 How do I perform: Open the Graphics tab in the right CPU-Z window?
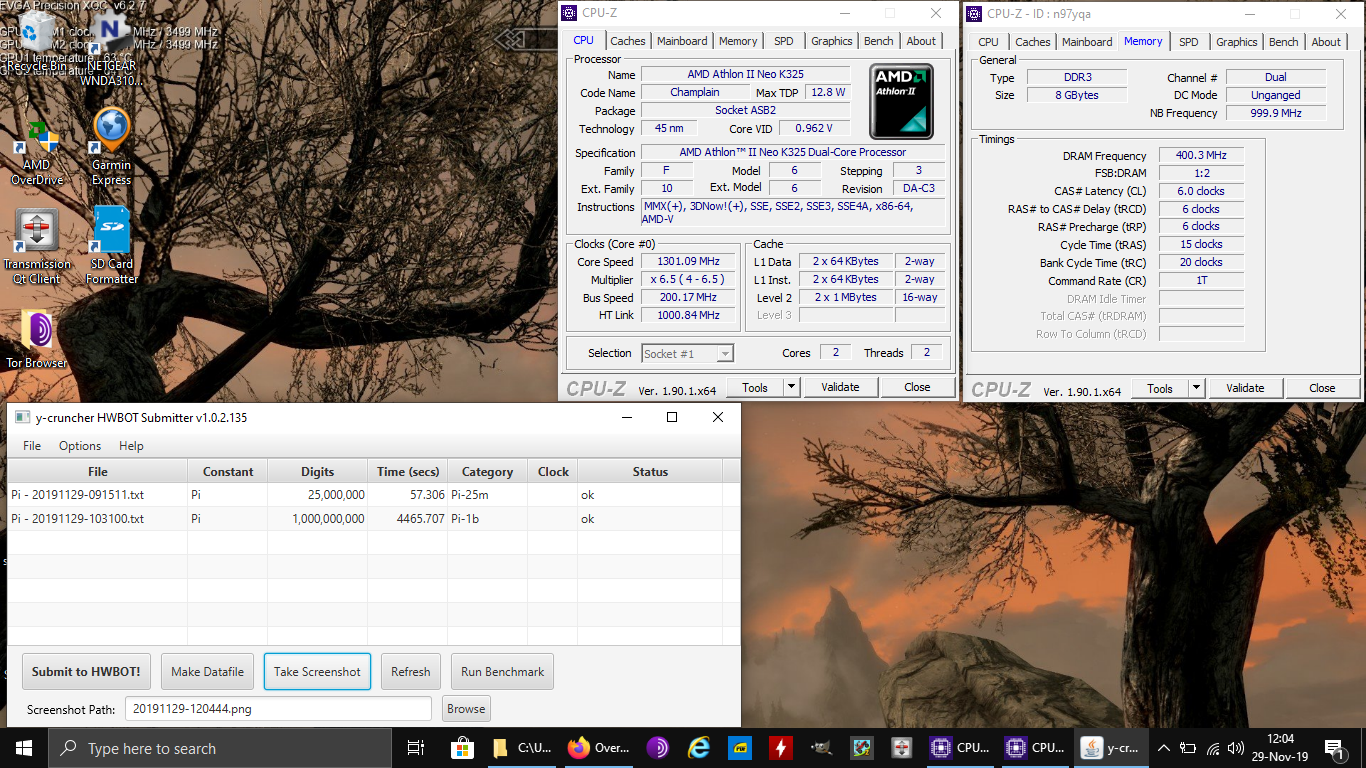point(1236,42)
